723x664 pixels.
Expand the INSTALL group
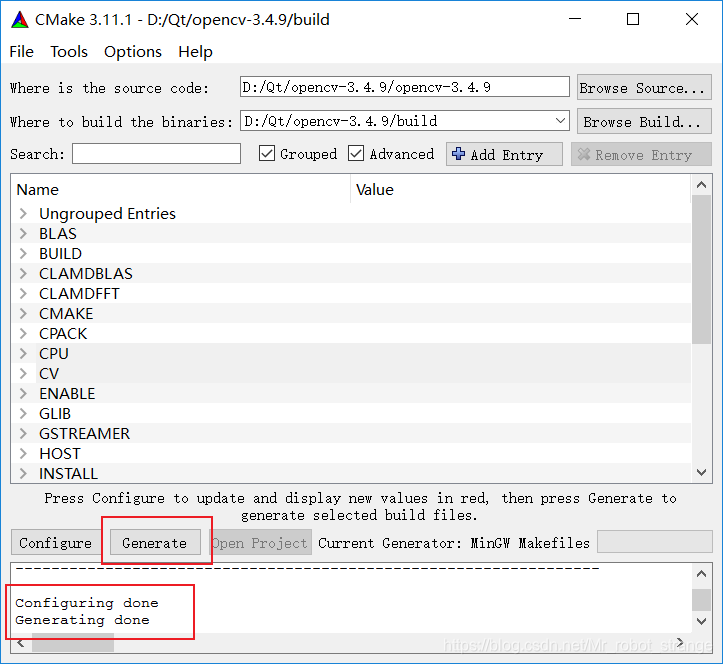[23, 474]
